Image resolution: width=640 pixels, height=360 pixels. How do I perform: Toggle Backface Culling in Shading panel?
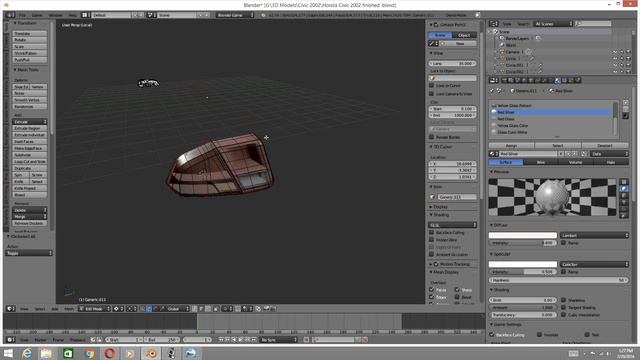tap(431, 233)
